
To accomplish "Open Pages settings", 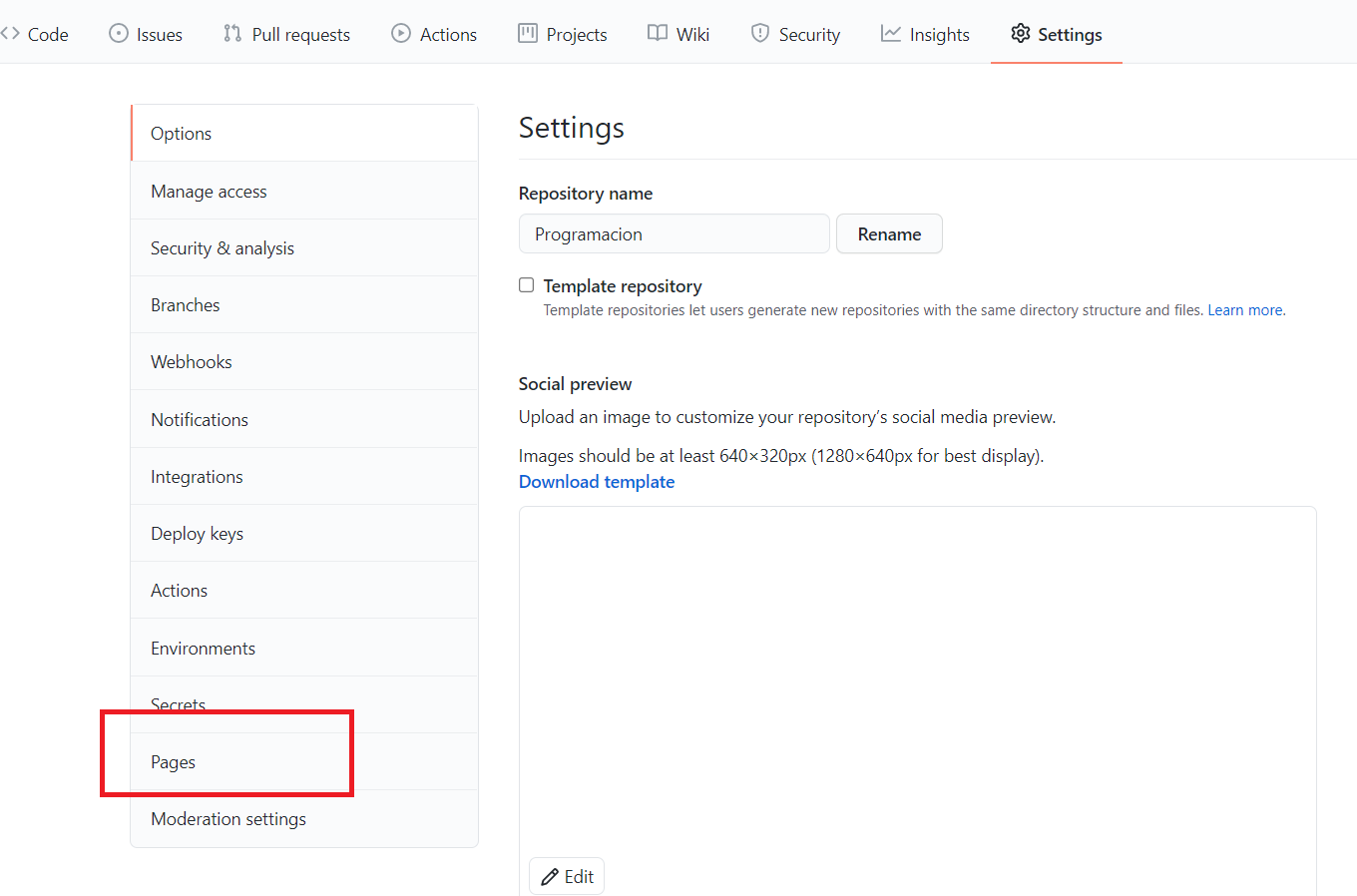I will tap(304, 761).
